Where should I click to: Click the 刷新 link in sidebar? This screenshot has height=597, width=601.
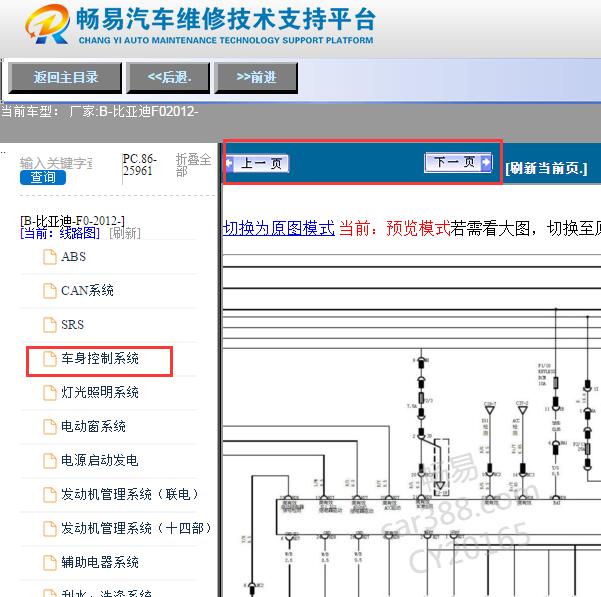pos(125,233)
